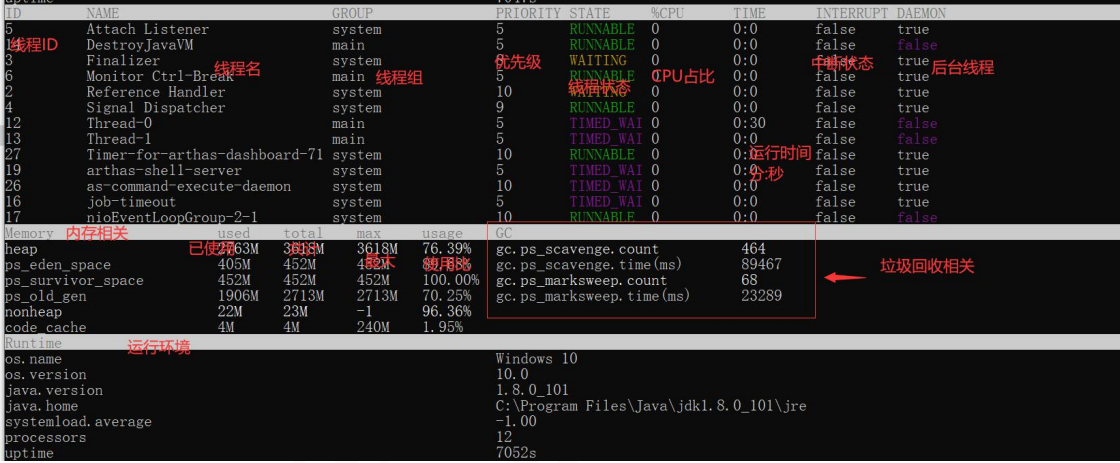Image resolution: width=1120 pixels, height=463 pixels.
Task: Click the "heap" memory row label
Action: tap(21, 249)
